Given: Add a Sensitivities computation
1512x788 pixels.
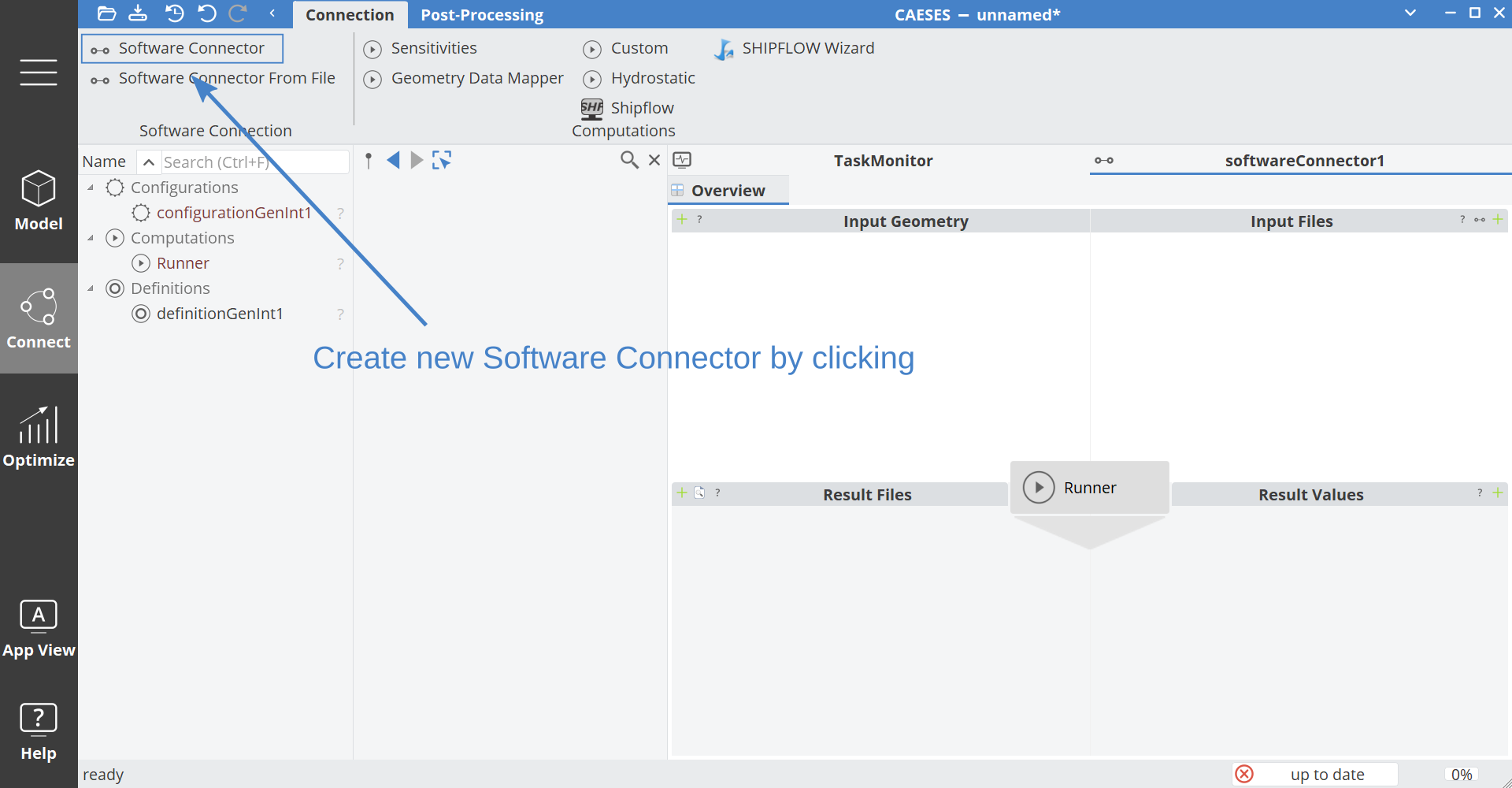Looking at the screenshot, I should point(421,49).
